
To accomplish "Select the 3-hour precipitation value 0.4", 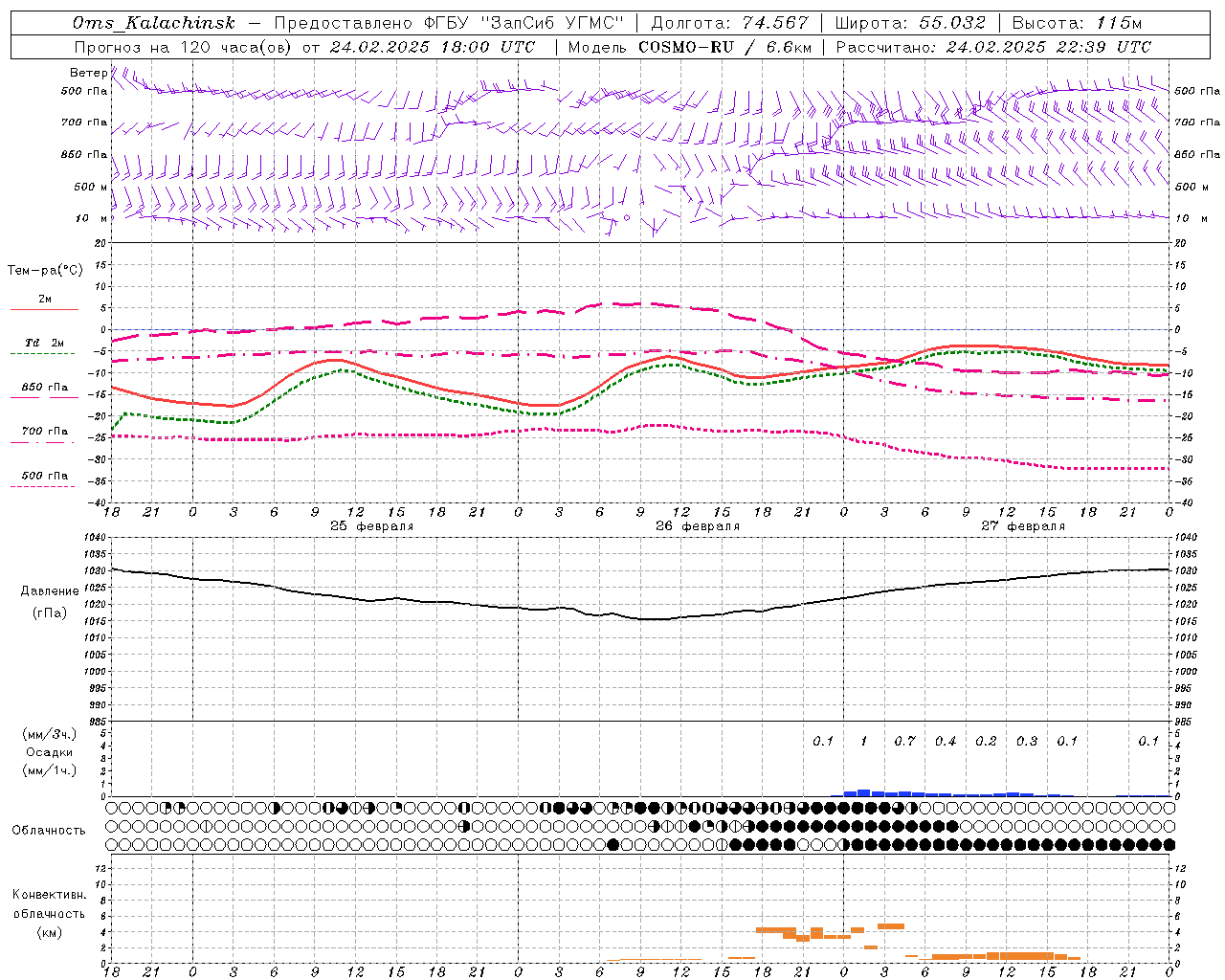I will tap(946, 742).
